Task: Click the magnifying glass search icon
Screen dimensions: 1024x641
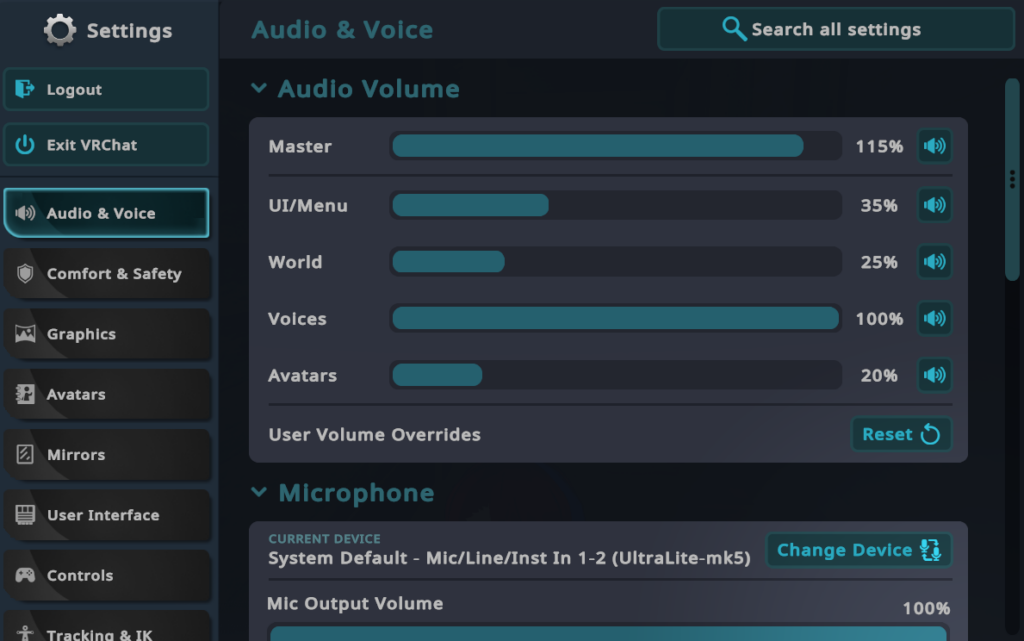Action: pos(734,29)
